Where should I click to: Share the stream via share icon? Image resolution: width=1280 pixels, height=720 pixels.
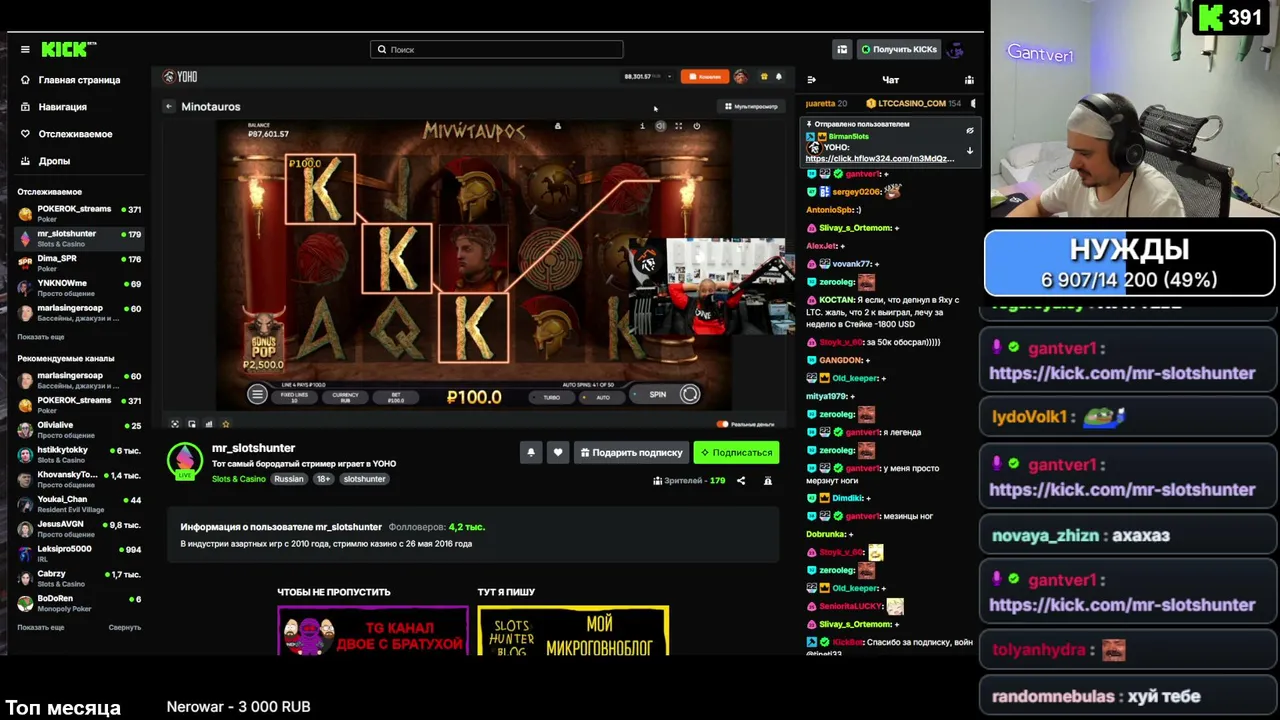coord(741,481)
